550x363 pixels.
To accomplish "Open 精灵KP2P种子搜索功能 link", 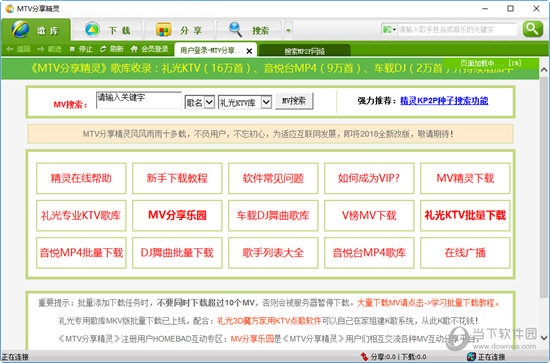I will [444, 101].
